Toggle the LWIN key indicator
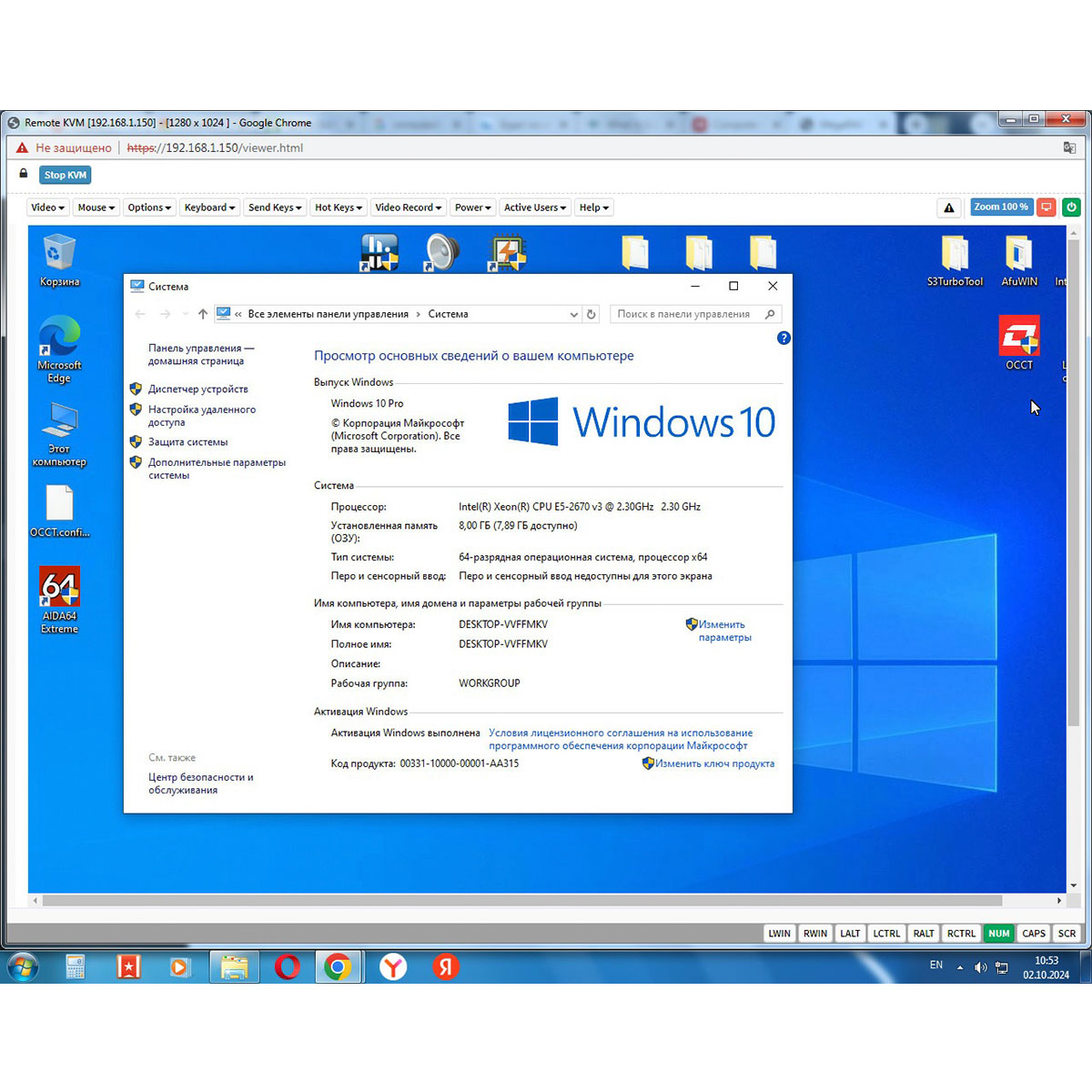The width and height of the screenshot is (1092, 1092). click(x=779, y=933)
